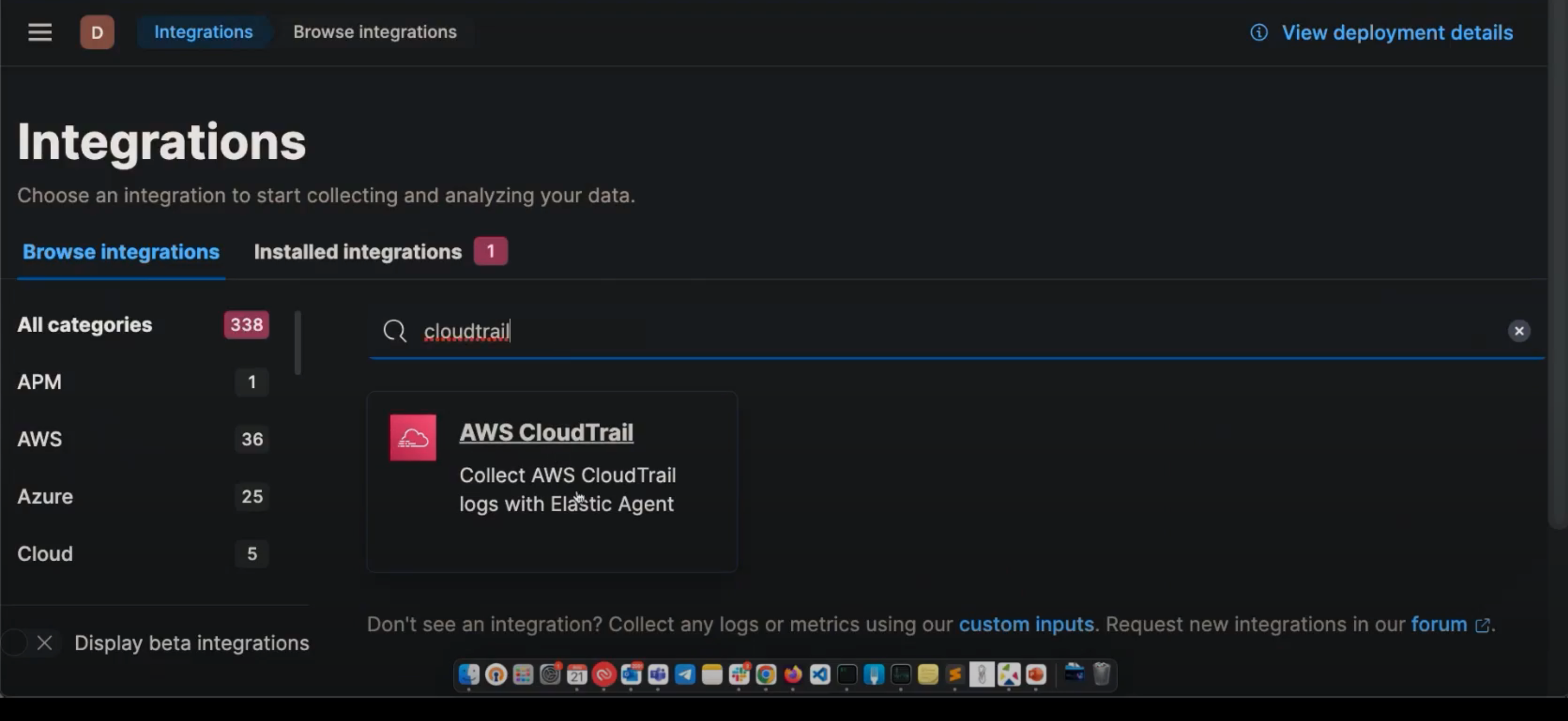
Task: Click the pink AWS CloudTrail logo
Action: tap(413, 438)
